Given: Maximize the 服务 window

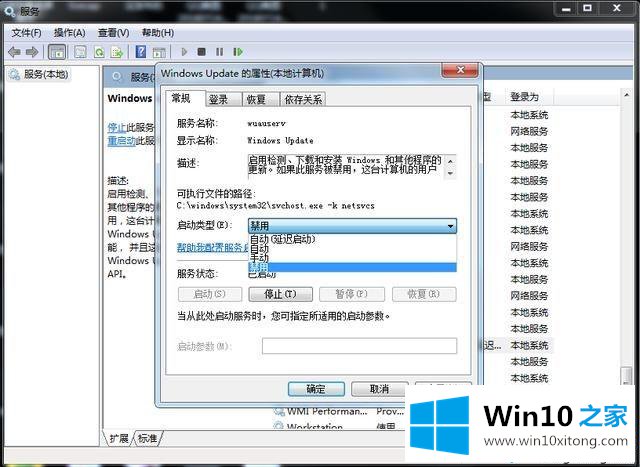Looking at the screenshot, I should (x=588, y=9).
